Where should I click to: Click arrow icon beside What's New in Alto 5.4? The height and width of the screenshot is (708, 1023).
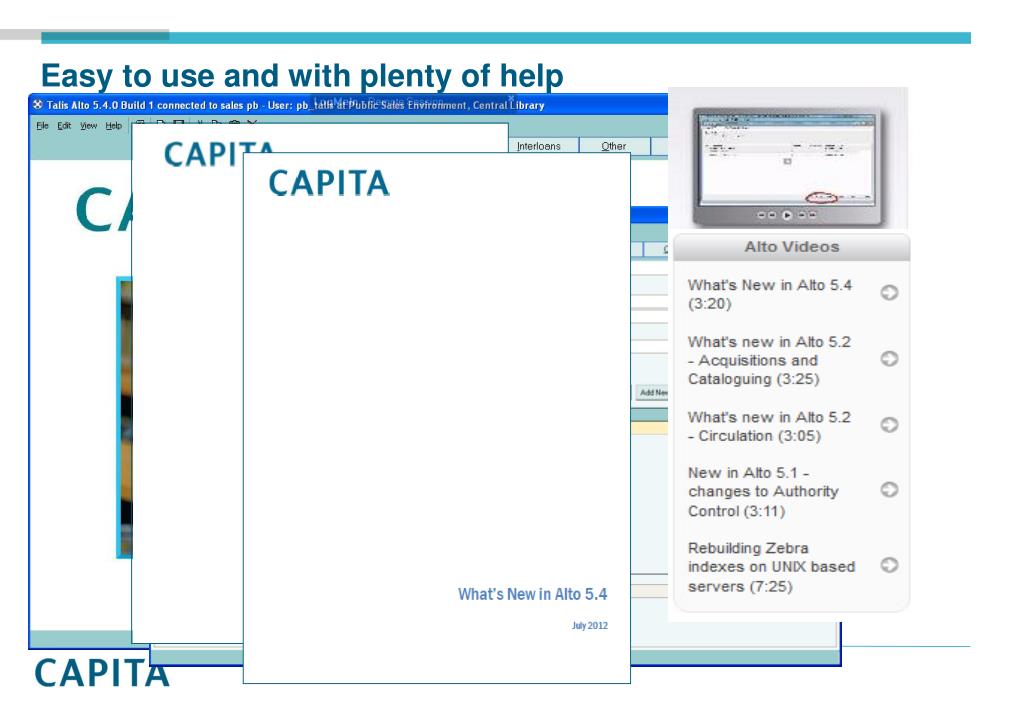tap(889, 293)
